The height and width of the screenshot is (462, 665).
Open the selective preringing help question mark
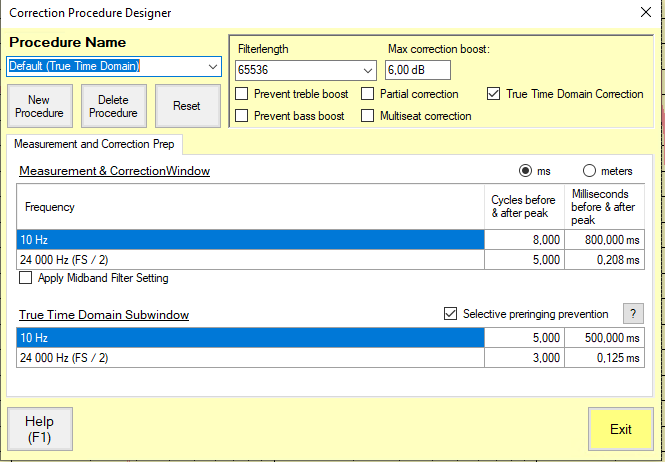632,314
